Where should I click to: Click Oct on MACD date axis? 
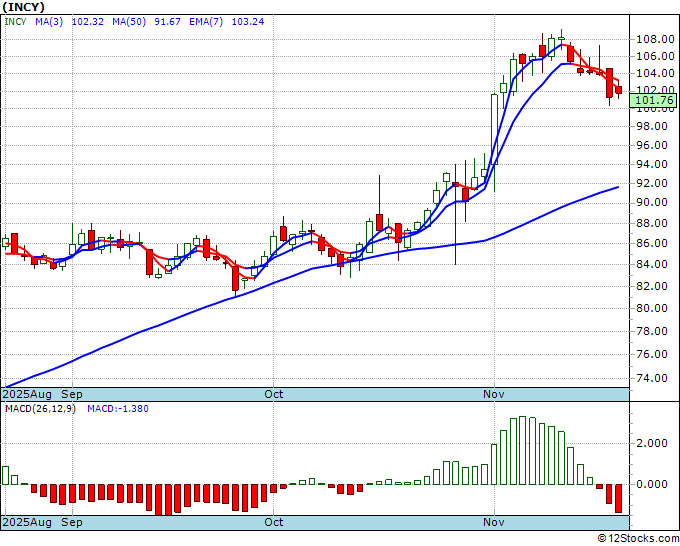click(x=274, y=522)
